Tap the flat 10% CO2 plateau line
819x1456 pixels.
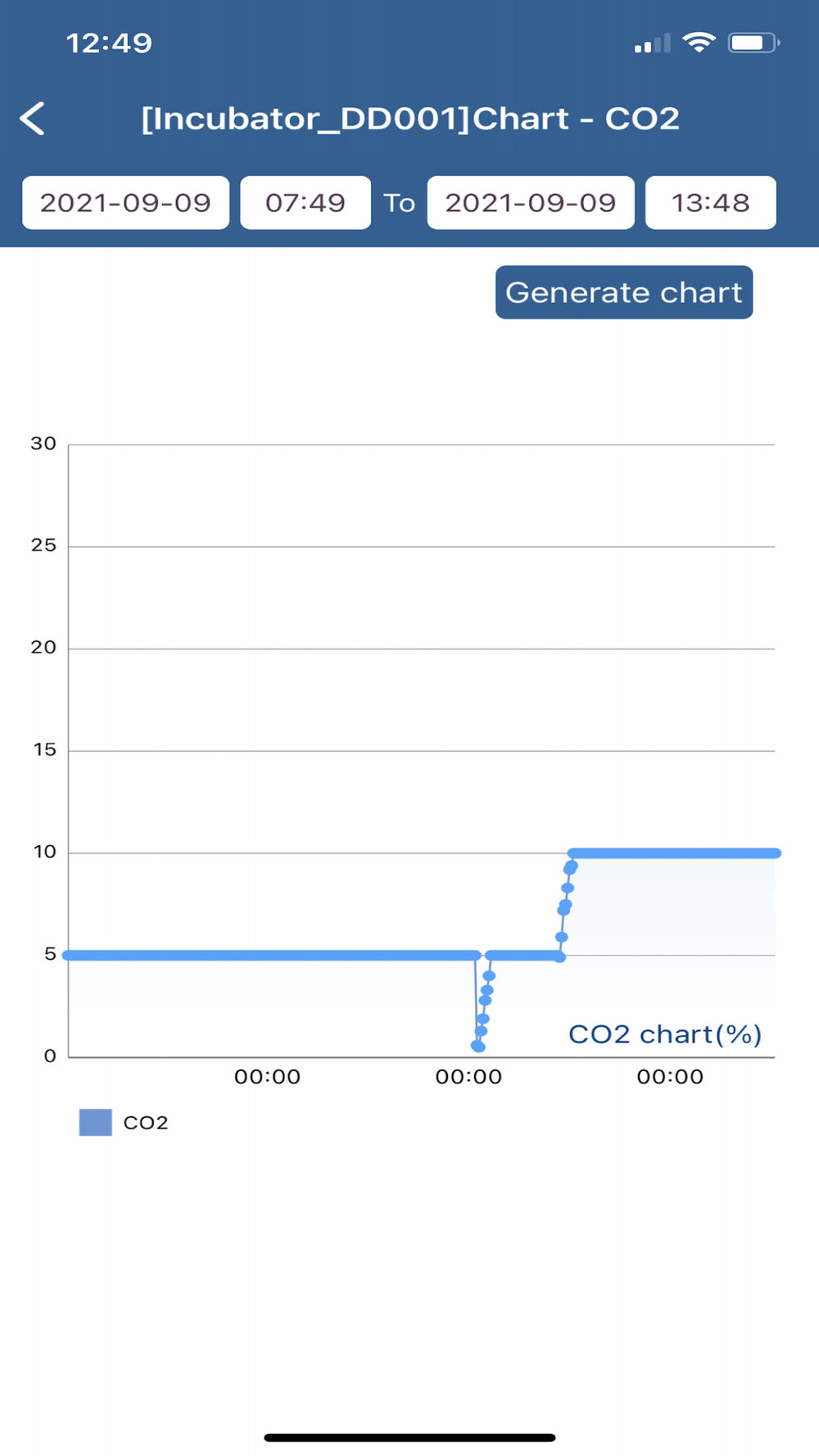pyautogui.click(x=674, y=853)
